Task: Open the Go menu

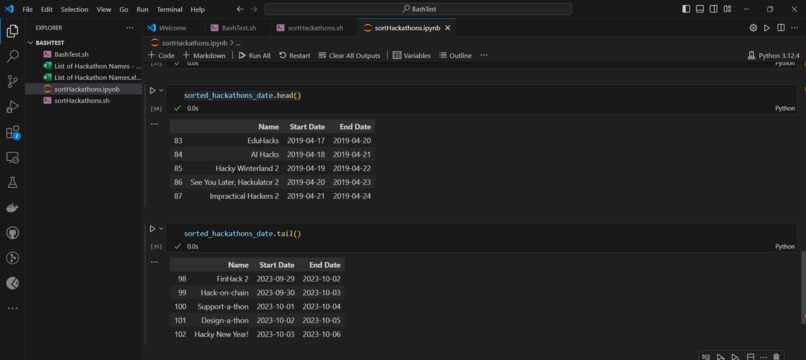Action: (124, 9)
